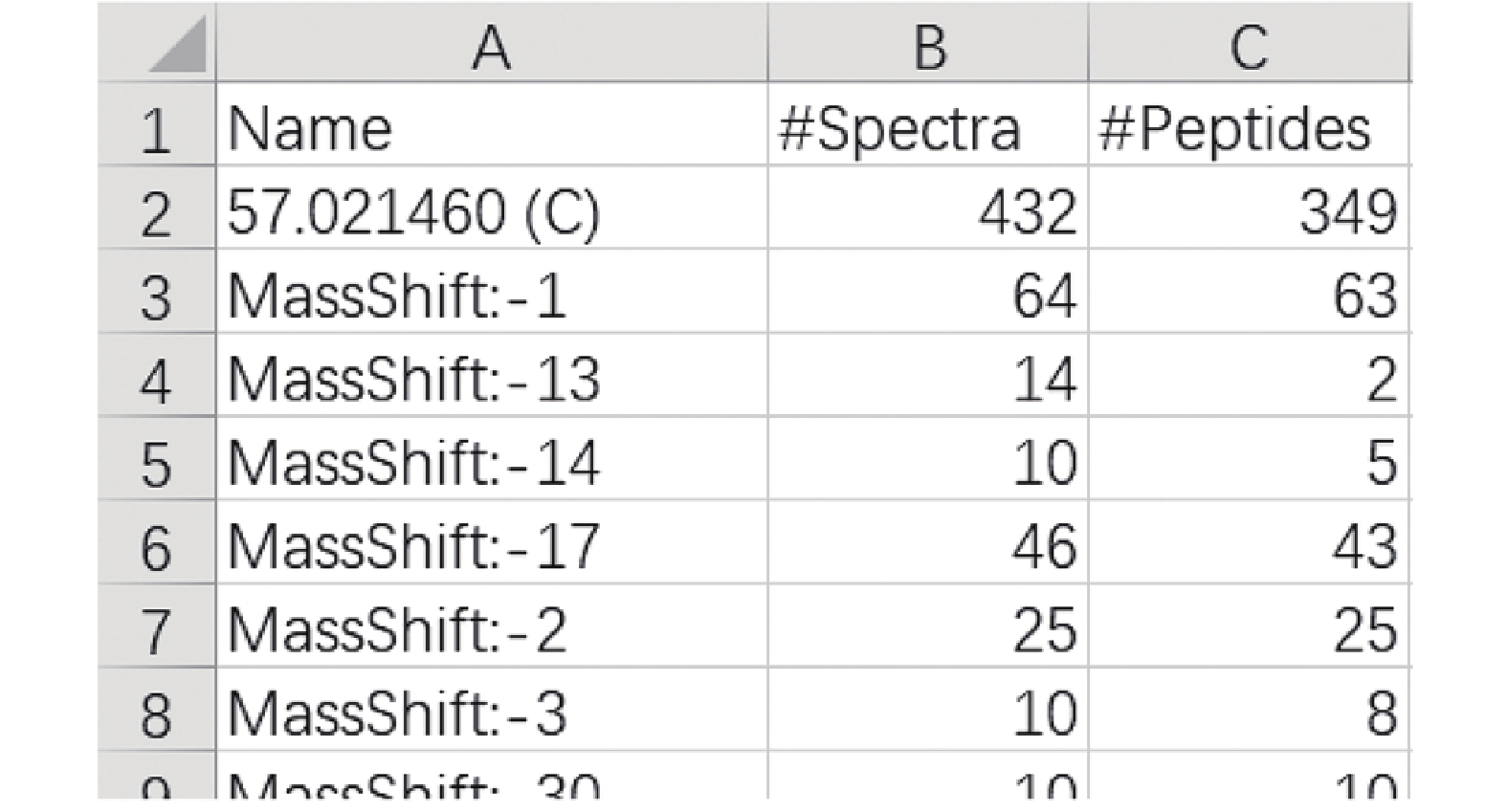Click peptides value 8 in row 8
Image resolution: width=1507 pixels, height=812 pixels.
[x=1250, y=710]
